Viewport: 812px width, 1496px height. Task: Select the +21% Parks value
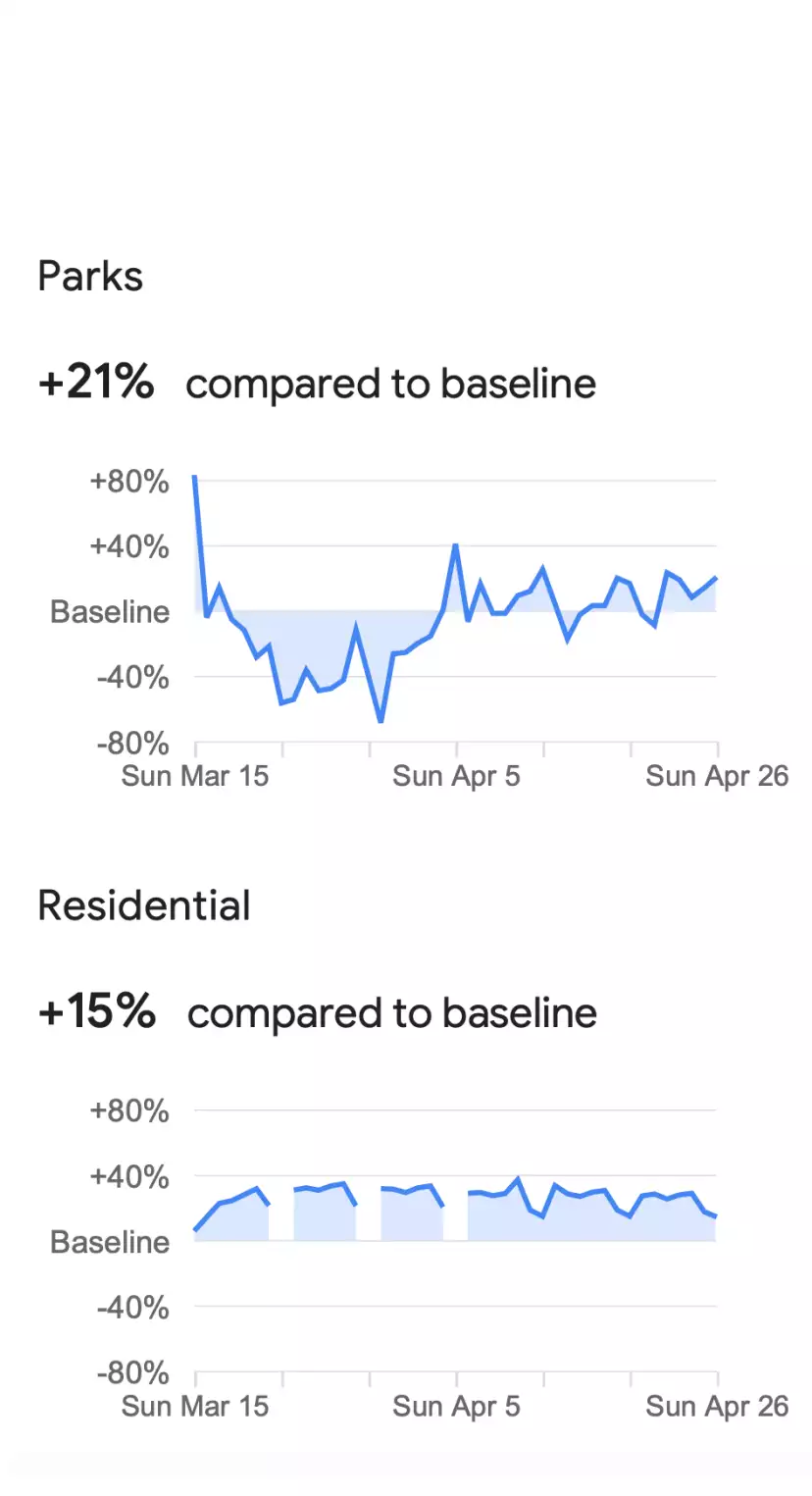[x=96, y=382]
